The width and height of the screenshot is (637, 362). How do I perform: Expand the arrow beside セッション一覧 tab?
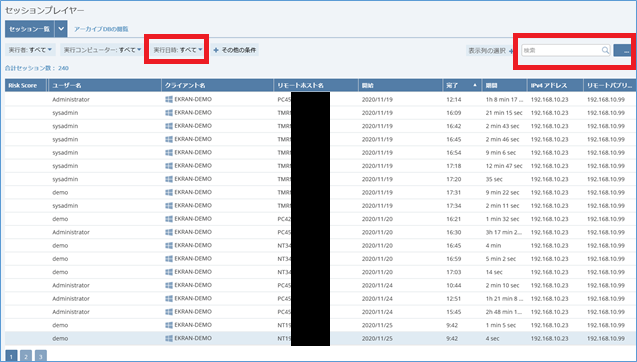61,29
